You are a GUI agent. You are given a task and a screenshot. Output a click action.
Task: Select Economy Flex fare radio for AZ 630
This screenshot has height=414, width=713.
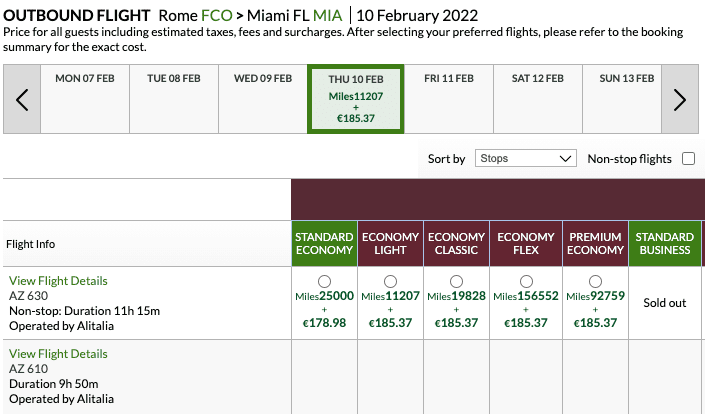(x=526, y=281)
